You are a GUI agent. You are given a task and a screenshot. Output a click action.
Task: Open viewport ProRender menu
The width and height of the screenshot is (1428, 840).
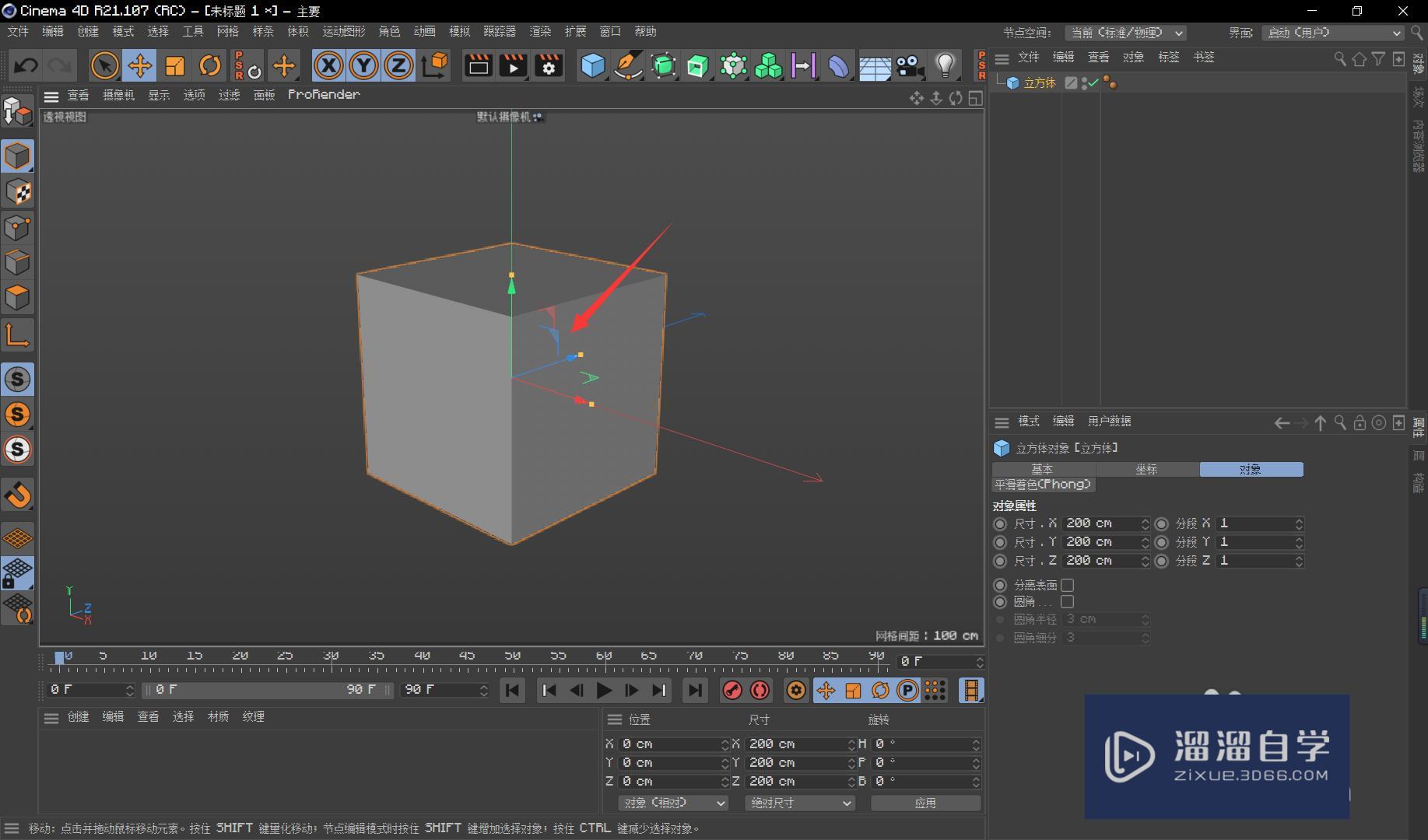click(324, 94)
